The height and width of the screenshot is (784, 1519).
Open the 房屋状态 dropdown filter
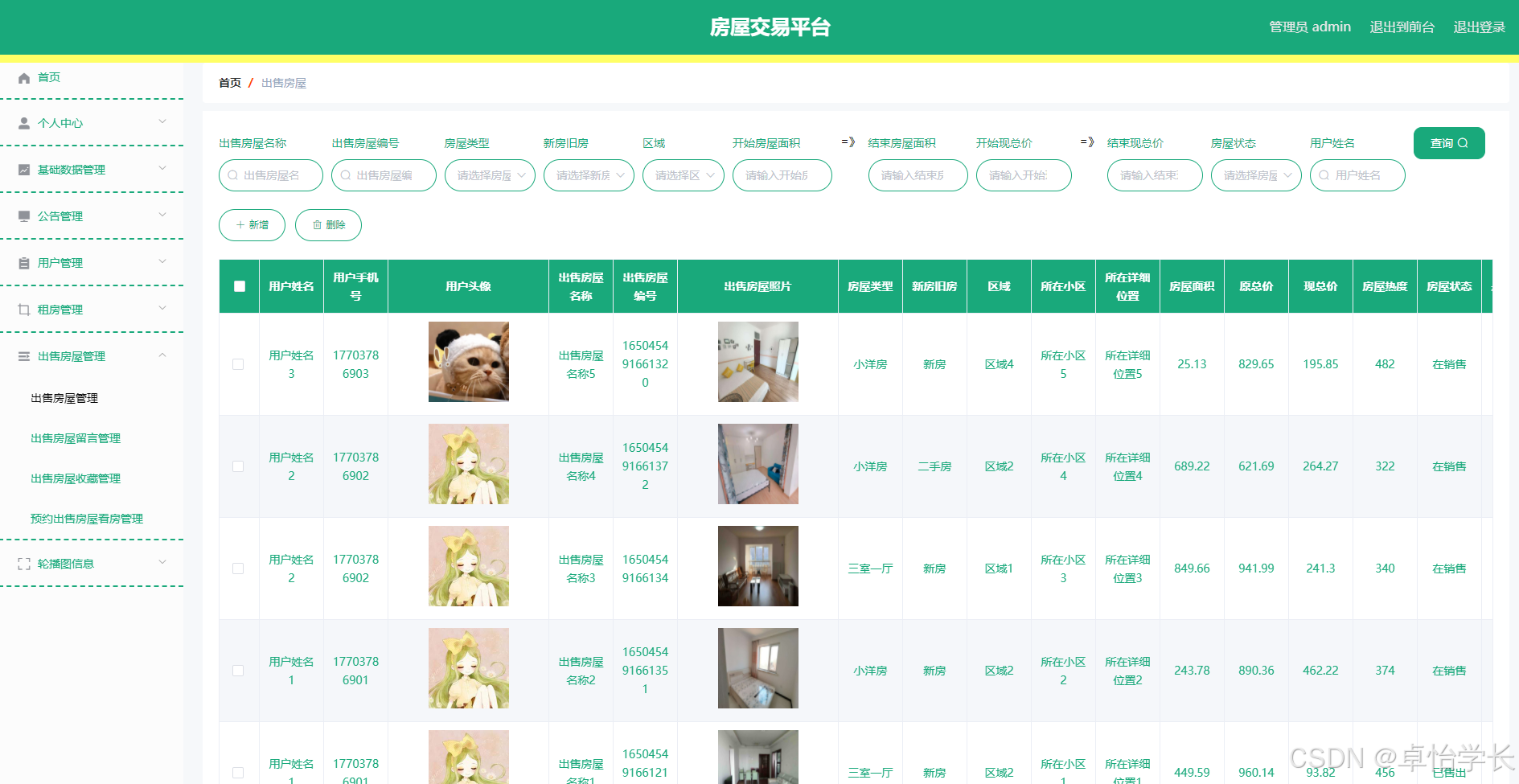[1256, 175]
